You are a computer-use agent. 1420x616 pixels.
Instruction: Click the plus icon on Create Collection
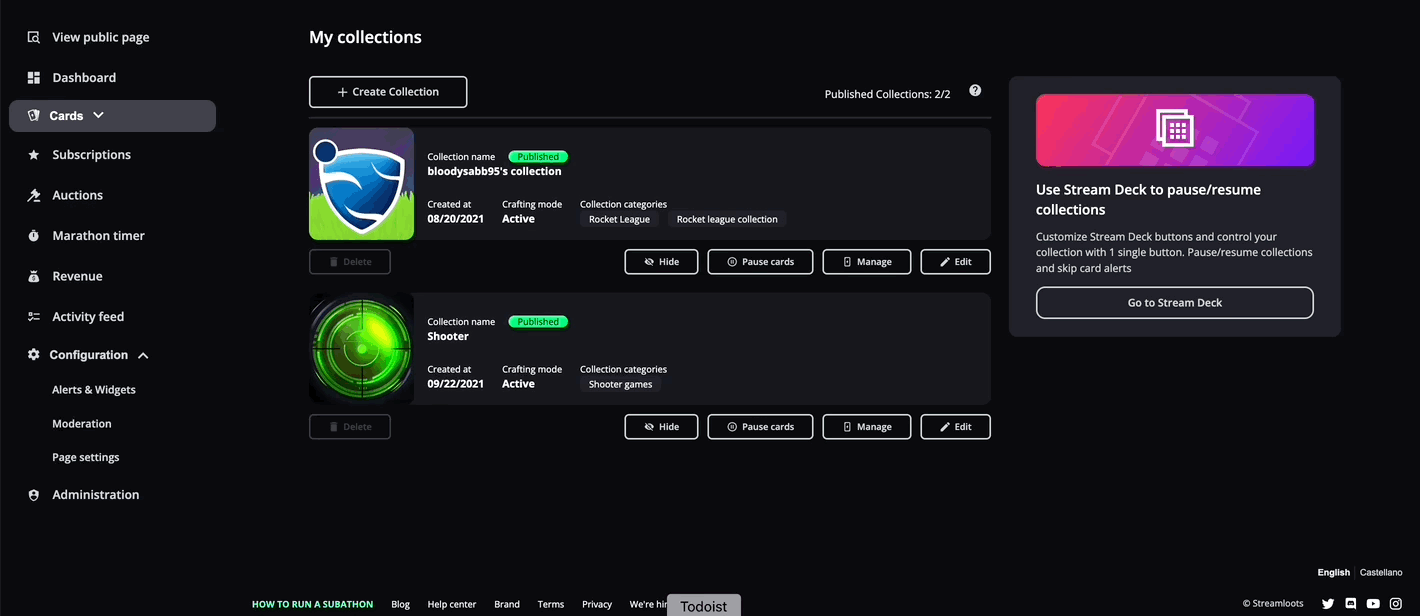point(343,92)
